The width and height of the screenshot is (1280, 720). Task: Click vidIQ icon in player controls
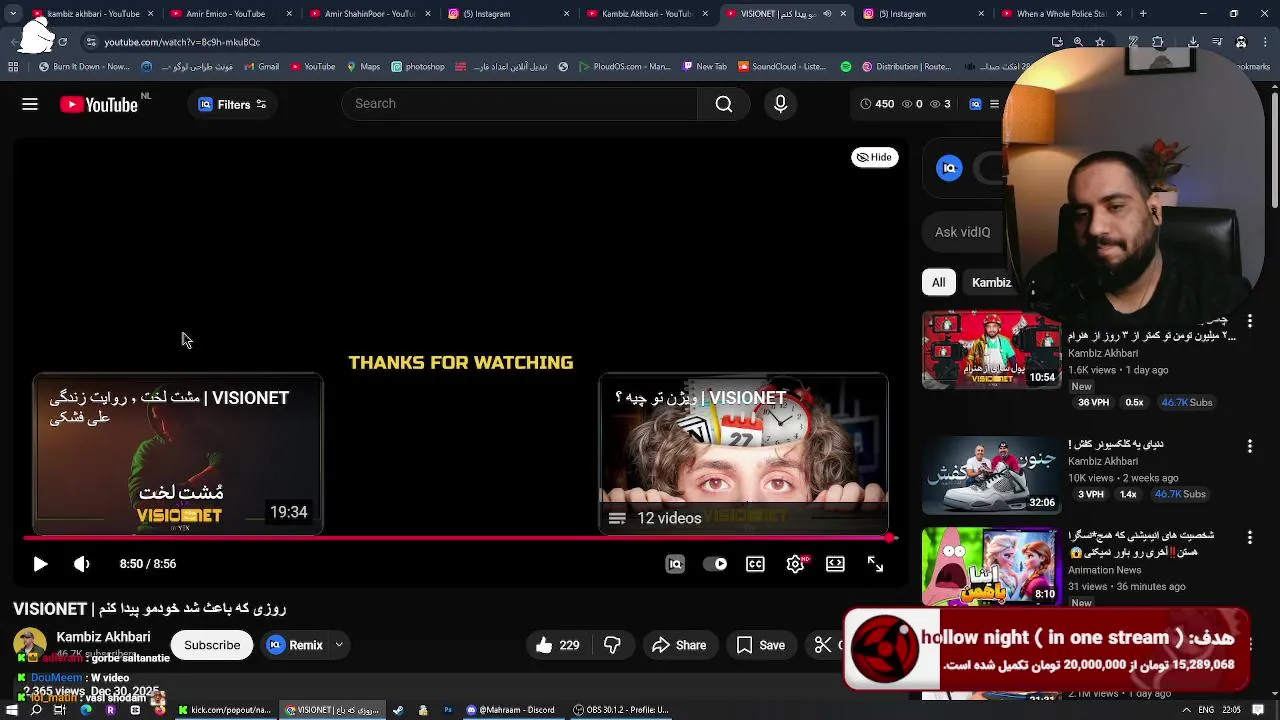click(675, 564)
